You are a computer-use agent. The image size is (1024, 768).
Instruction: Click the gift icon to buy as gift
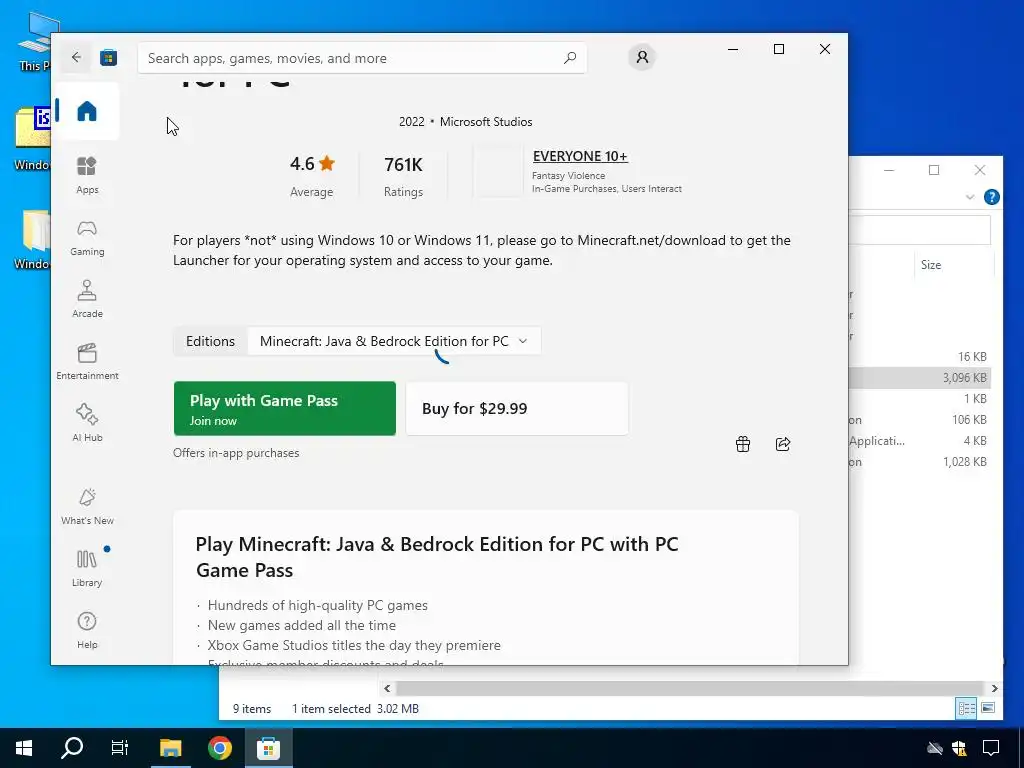tap(743, 444)
